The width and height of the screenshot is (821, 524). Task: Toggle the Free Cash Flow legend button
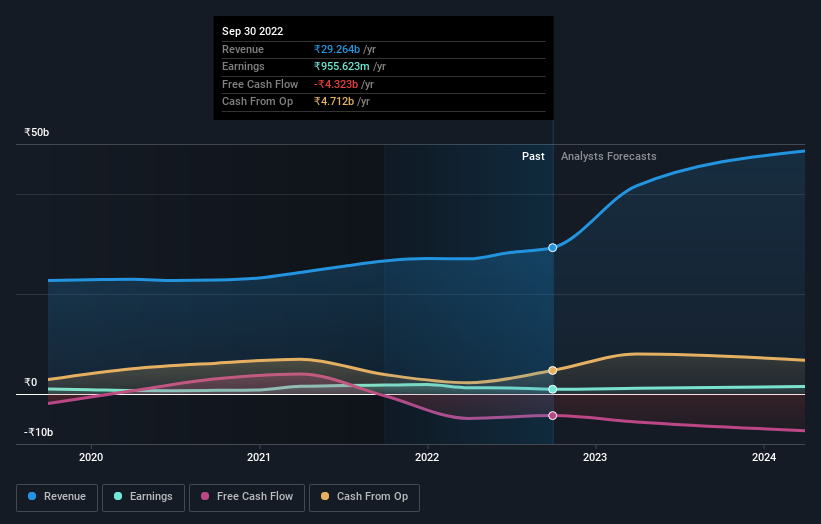pyautogui.click(x=247, y=497)
